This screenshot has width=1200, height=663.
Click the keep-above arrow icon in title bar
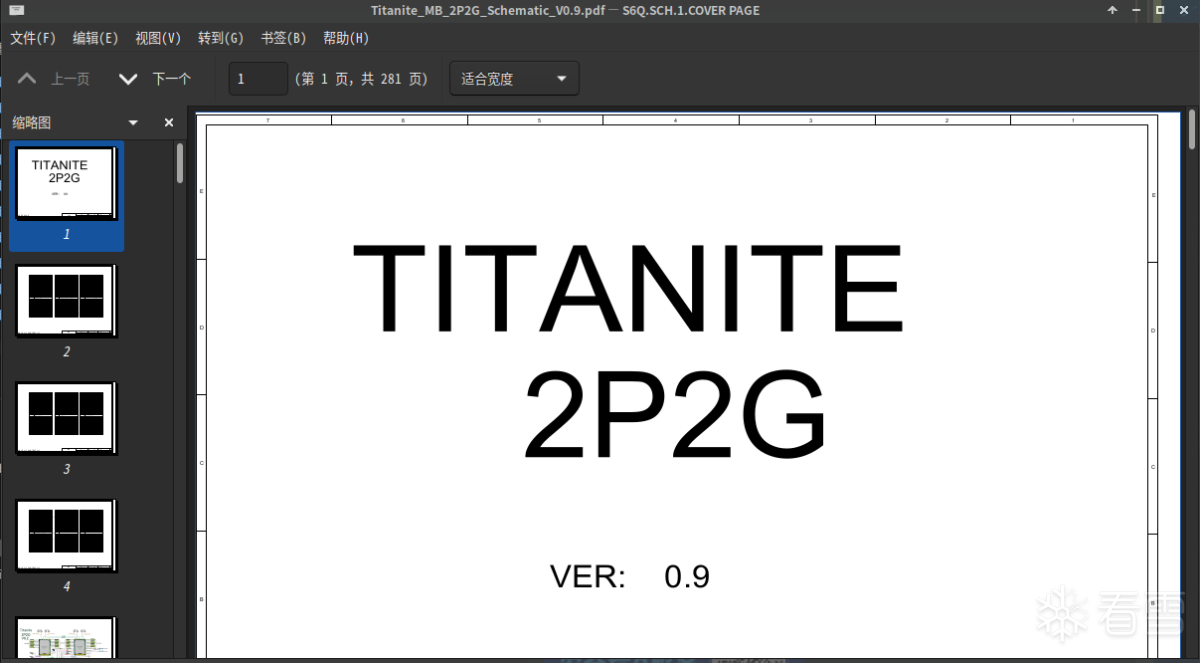(1112, 10)
